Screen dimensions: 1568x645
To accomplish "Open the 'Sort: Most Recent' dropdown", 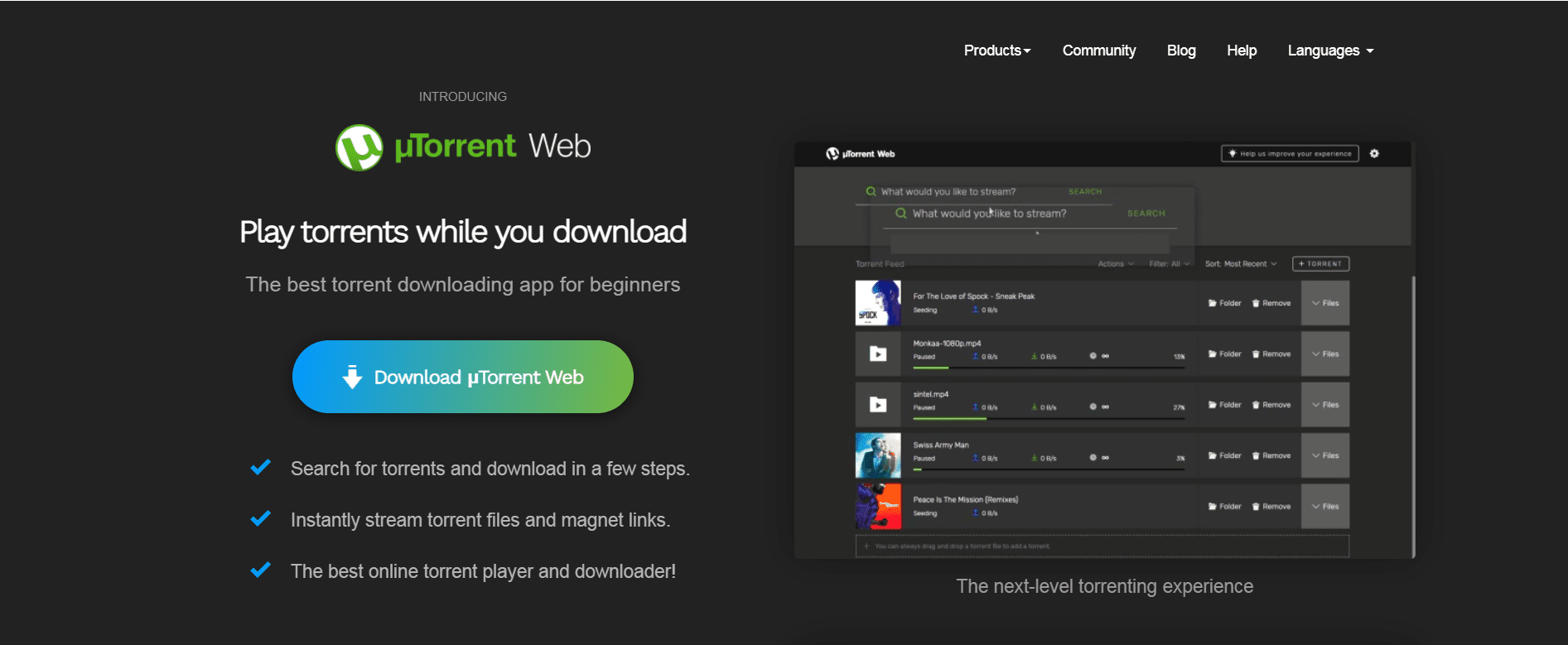I will pyautogui.click(x=1241, y=264).
